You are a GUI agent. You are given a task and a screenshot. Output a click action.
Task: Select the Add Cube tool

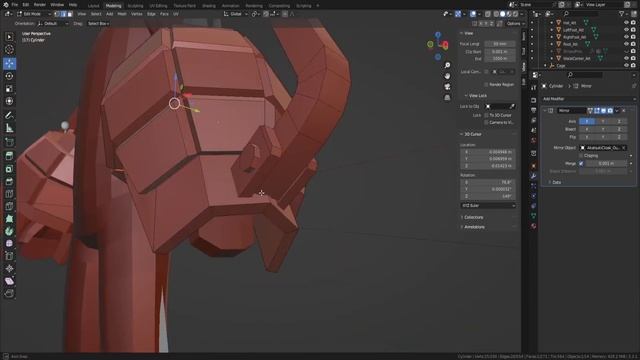tap(9, 142)
